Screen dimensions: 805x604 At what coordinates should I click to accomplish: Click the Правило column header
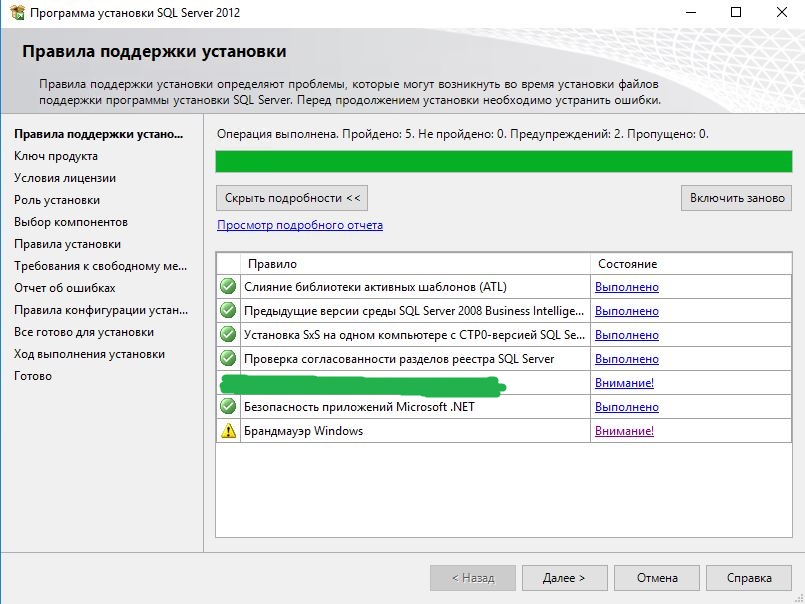click(415, 264)
